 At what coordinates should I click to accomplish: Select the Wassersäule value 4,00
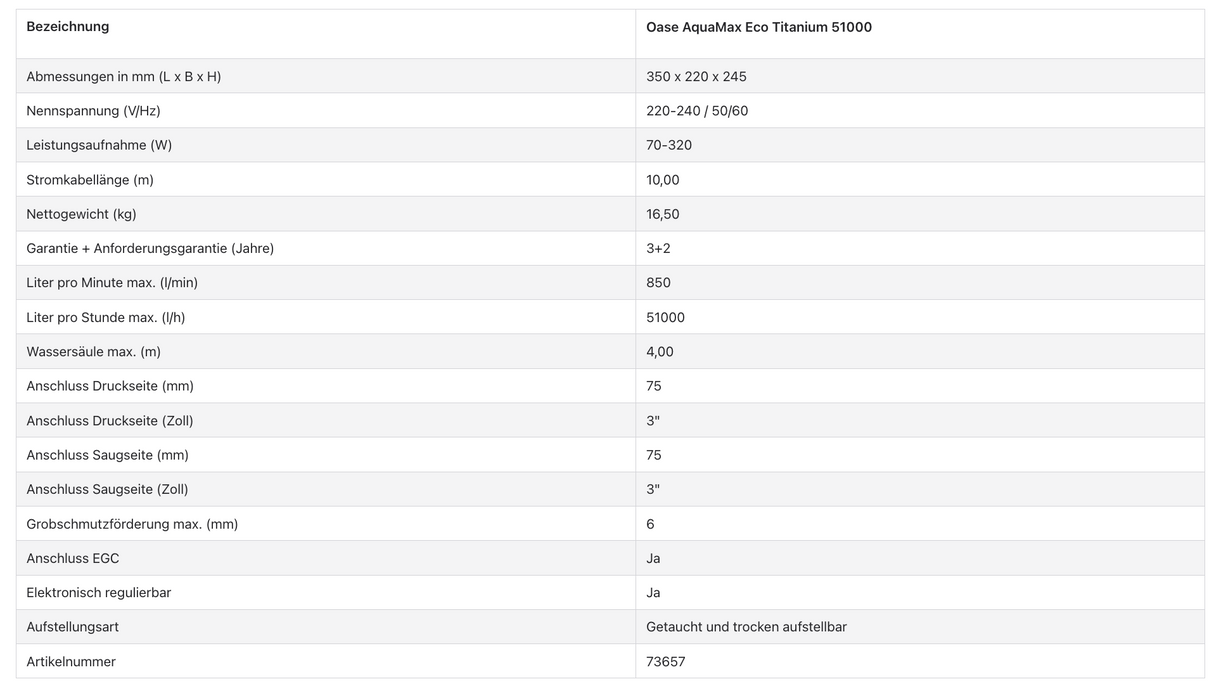coord(660,352)
